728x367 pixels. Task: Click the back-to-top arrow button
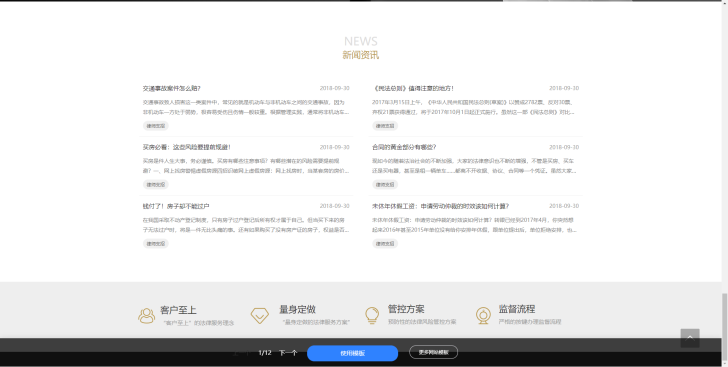[x=690, y=338]
